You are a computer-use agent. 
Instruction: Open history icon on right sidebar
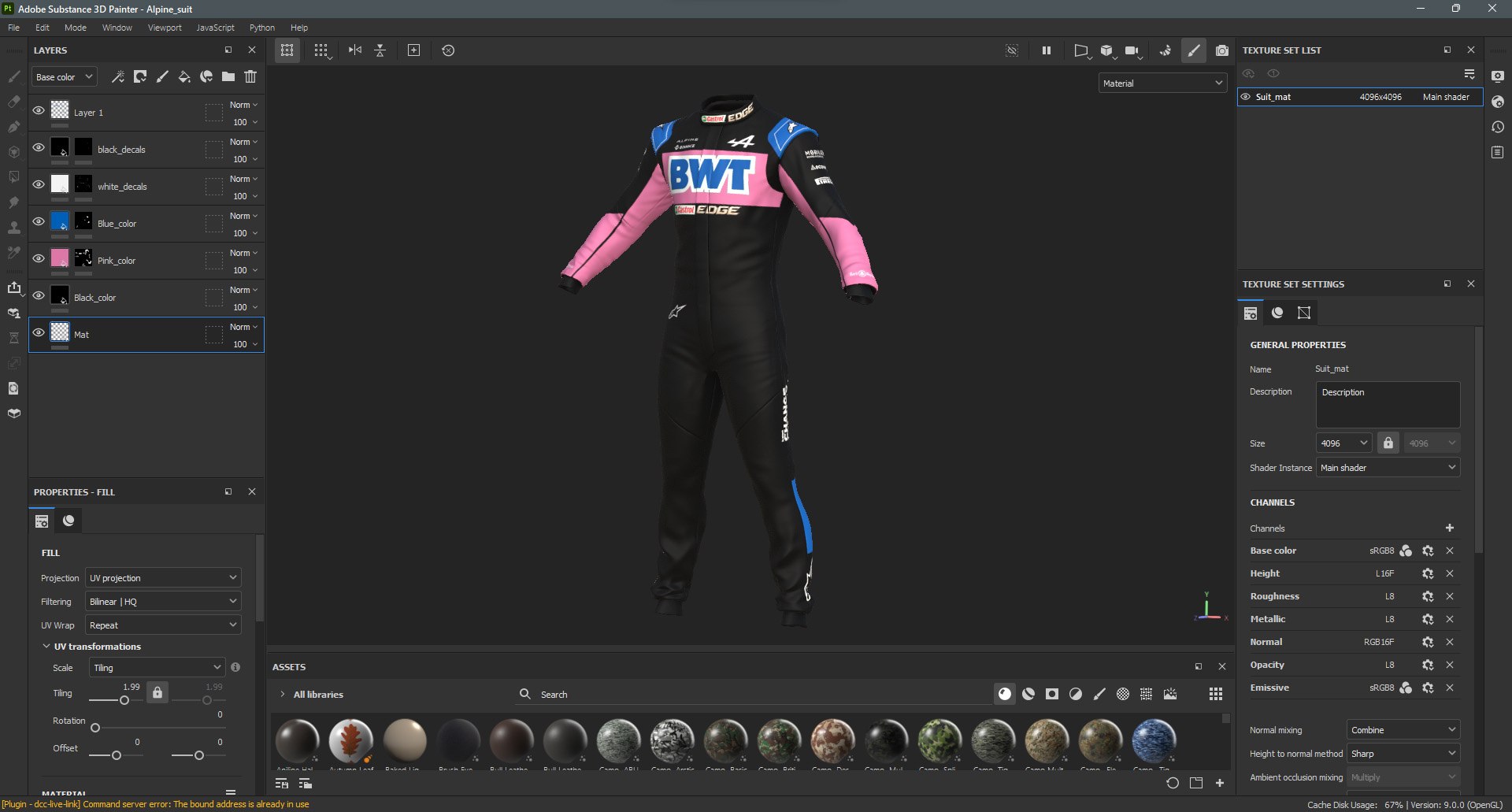pyautogui.click(x=1498, y=127)
